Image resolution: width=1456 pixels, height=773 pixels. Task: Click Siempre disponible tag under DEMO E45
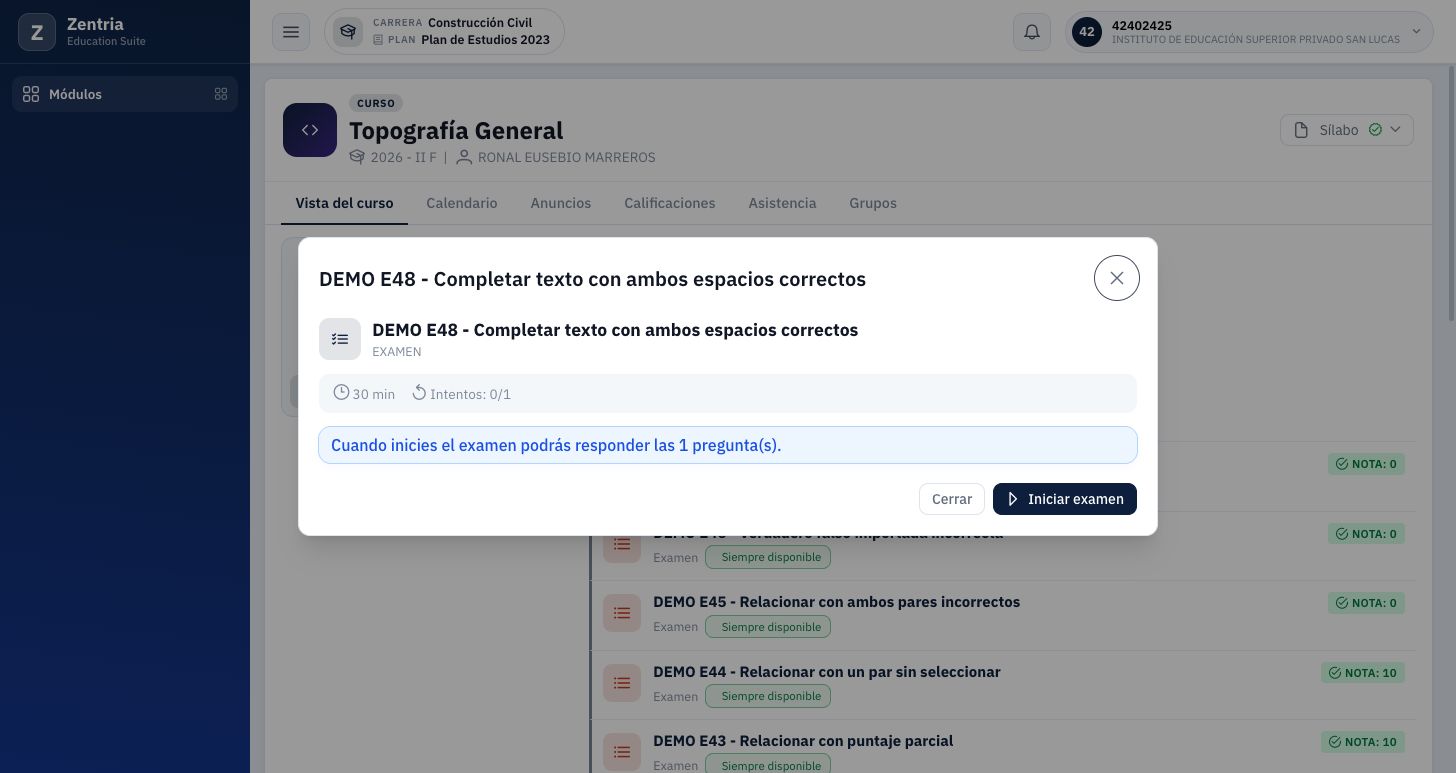pyautogui.click(x=768, y=627)
